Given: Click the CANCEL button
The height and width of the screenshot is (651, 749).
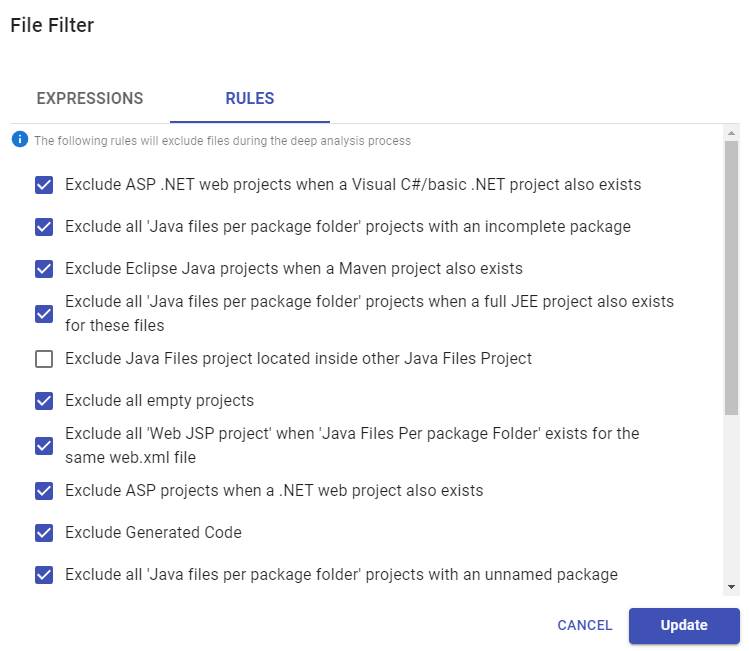Looking at the screenshot, I should pyautogui.click(x=585, y=625).
